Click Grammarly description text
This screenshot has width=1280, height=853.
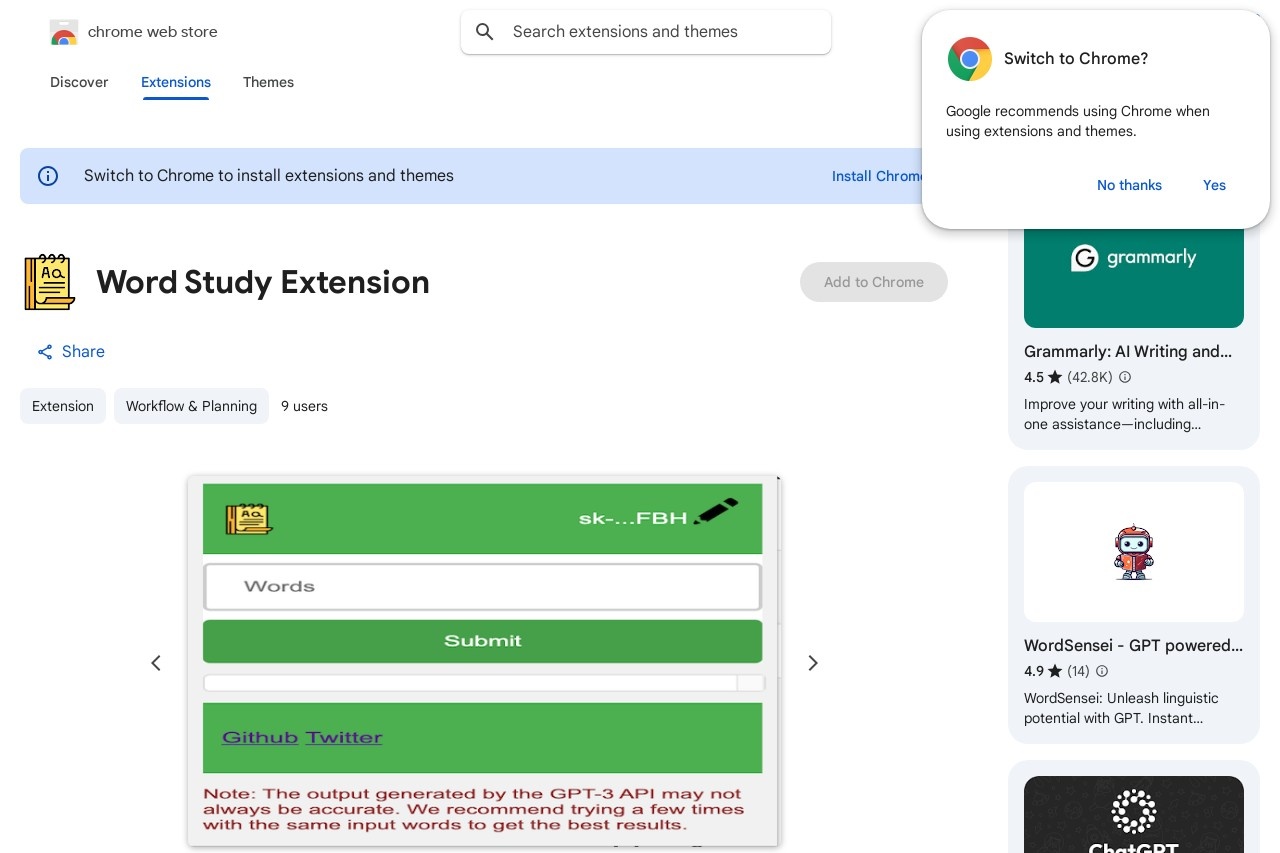pyautogui.click(x=1124, y=415)
